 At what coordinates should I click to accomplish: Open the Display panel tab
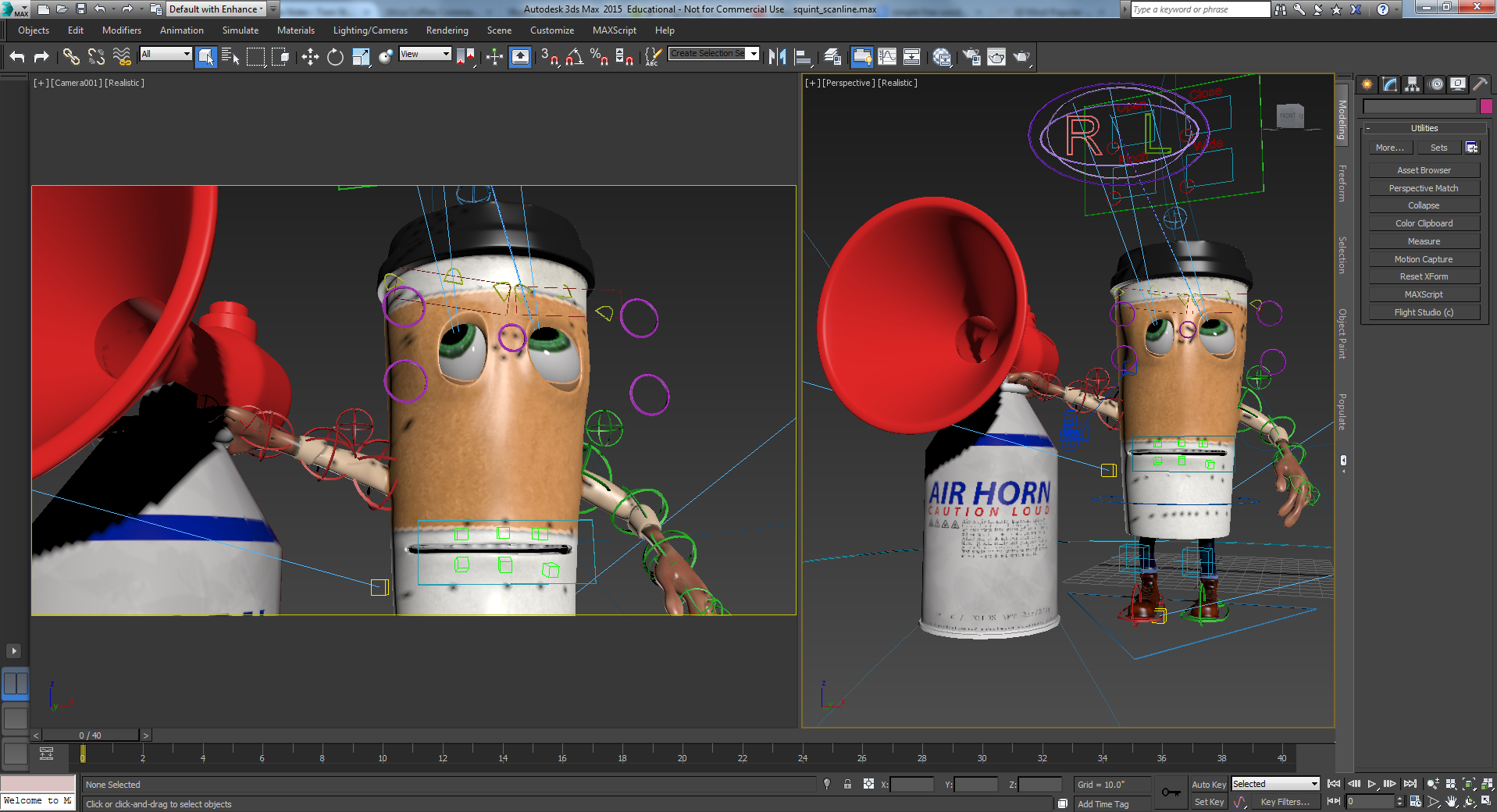[x=1458, y=84]
